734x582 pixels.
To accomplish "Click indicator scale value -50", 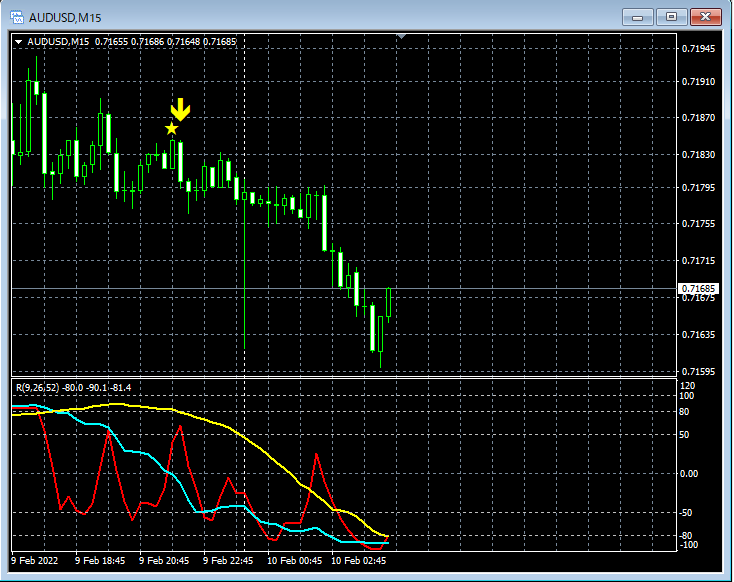I will click(686, 513).
